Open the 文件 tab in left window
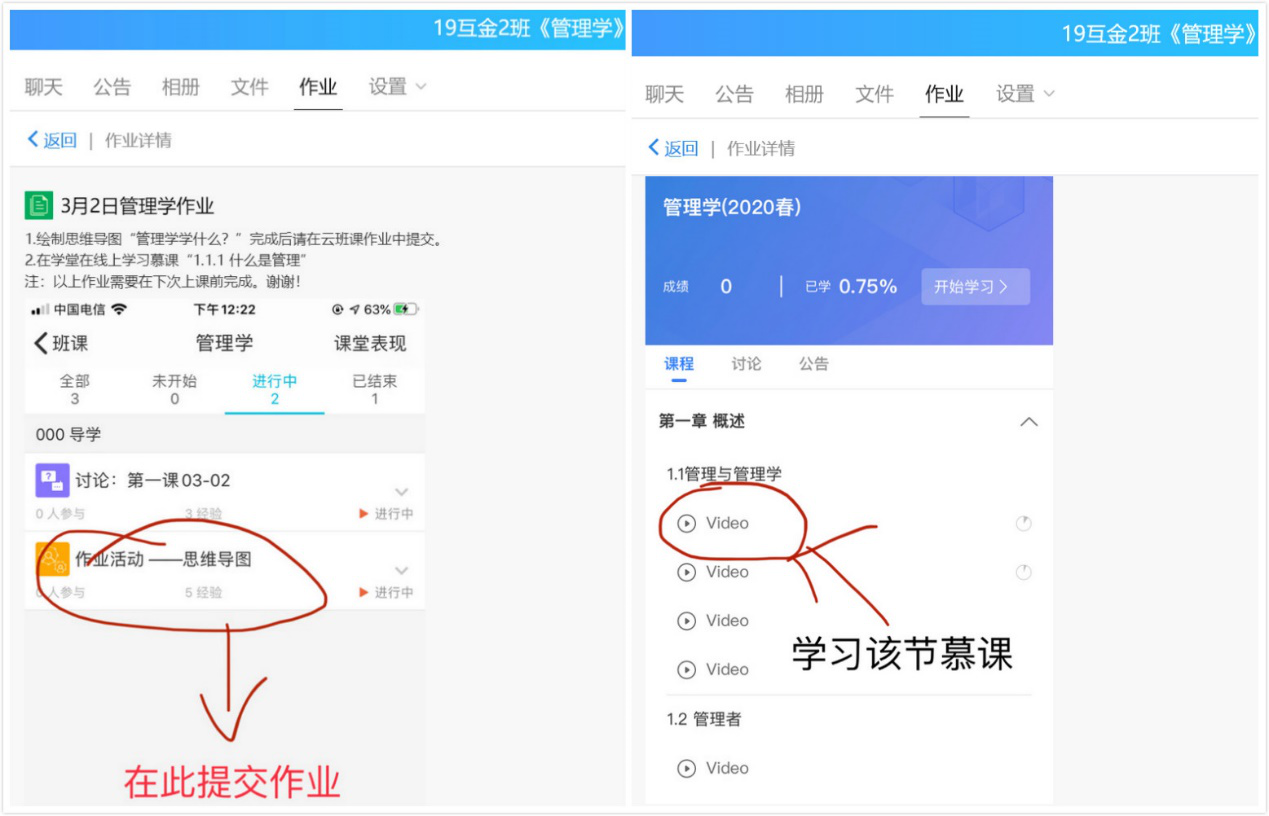 coord(250,87)
